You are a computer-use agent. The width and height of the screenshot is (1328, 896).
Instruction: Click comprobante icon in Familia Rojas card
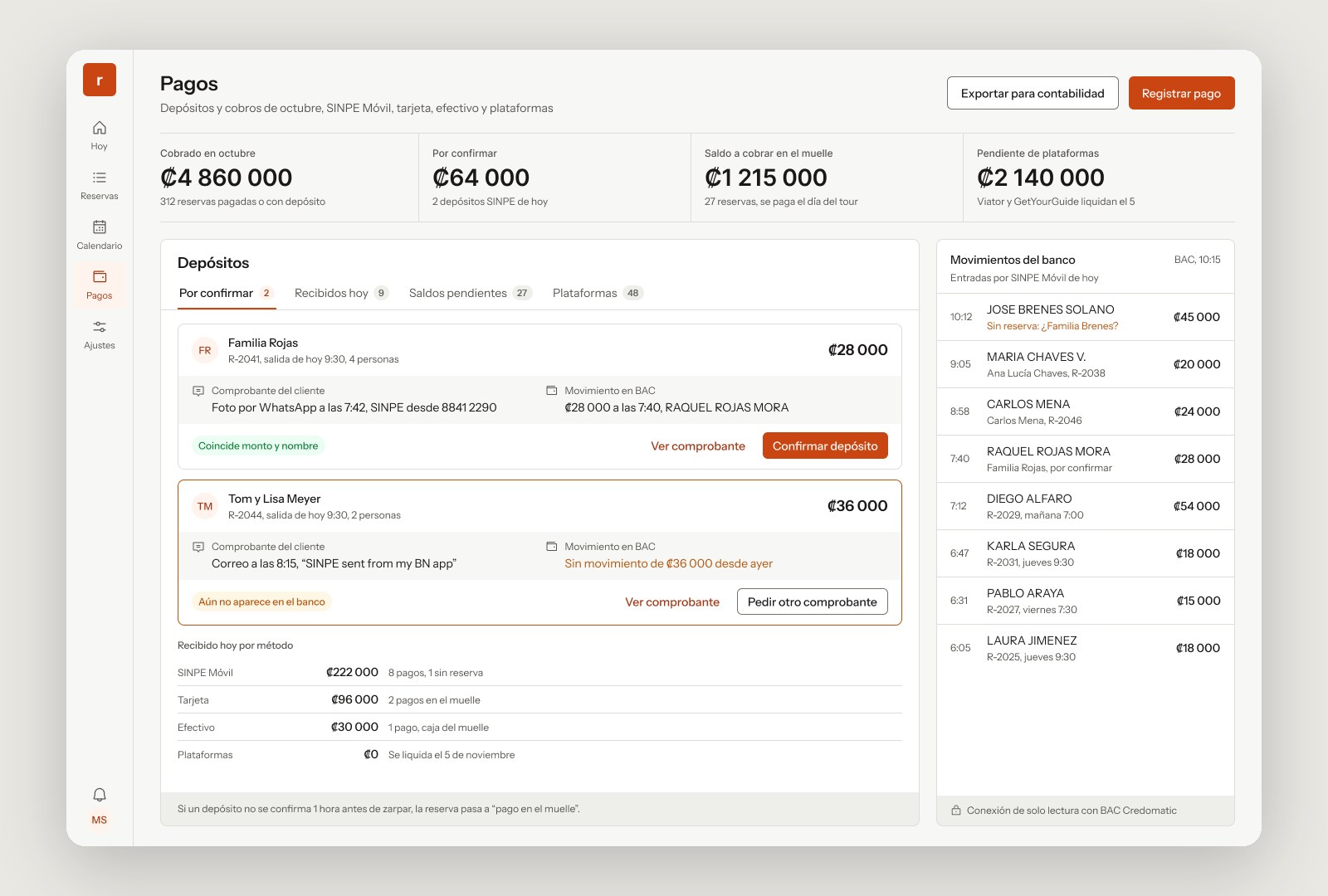coord(198,391)
